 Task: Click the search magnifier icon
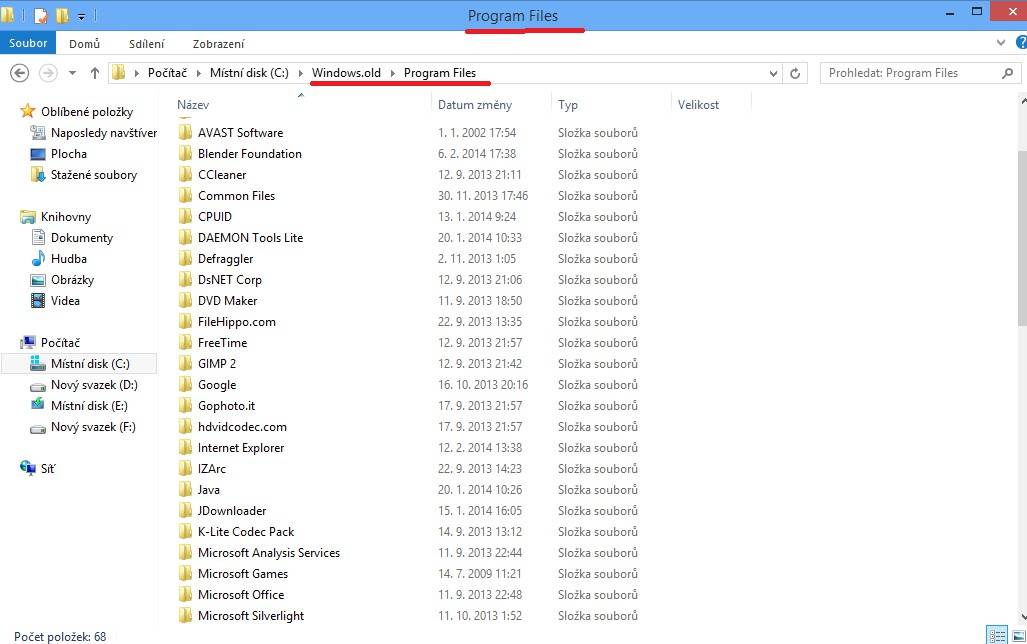click(1007, 73)
